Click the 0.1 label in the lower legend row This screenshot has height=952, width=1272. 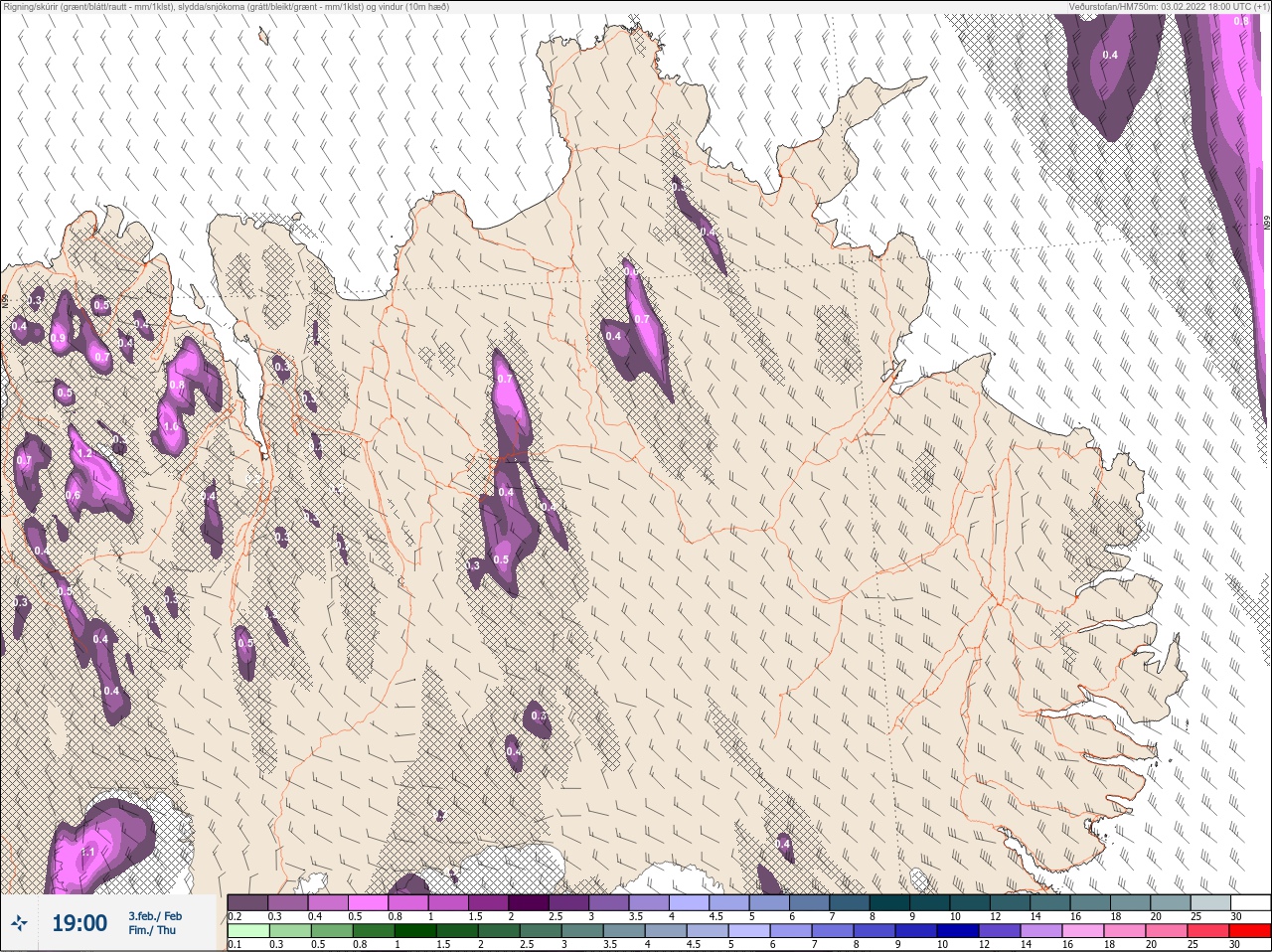pos(235,945)
